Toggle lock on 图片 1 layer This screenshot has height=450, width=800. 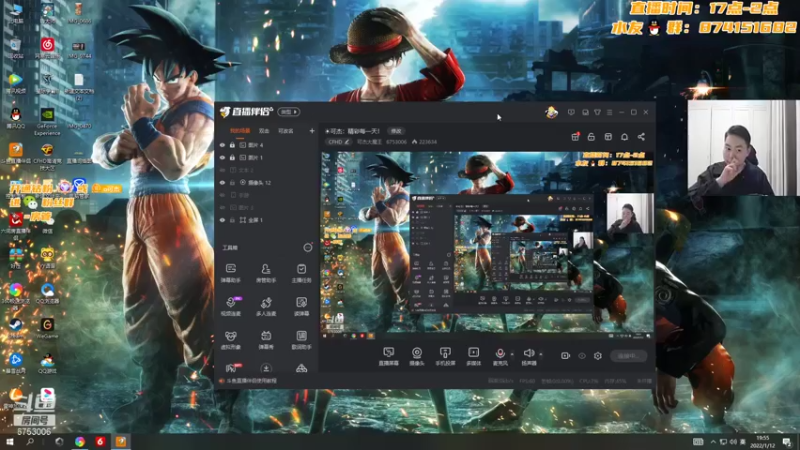tap(232, 158)
